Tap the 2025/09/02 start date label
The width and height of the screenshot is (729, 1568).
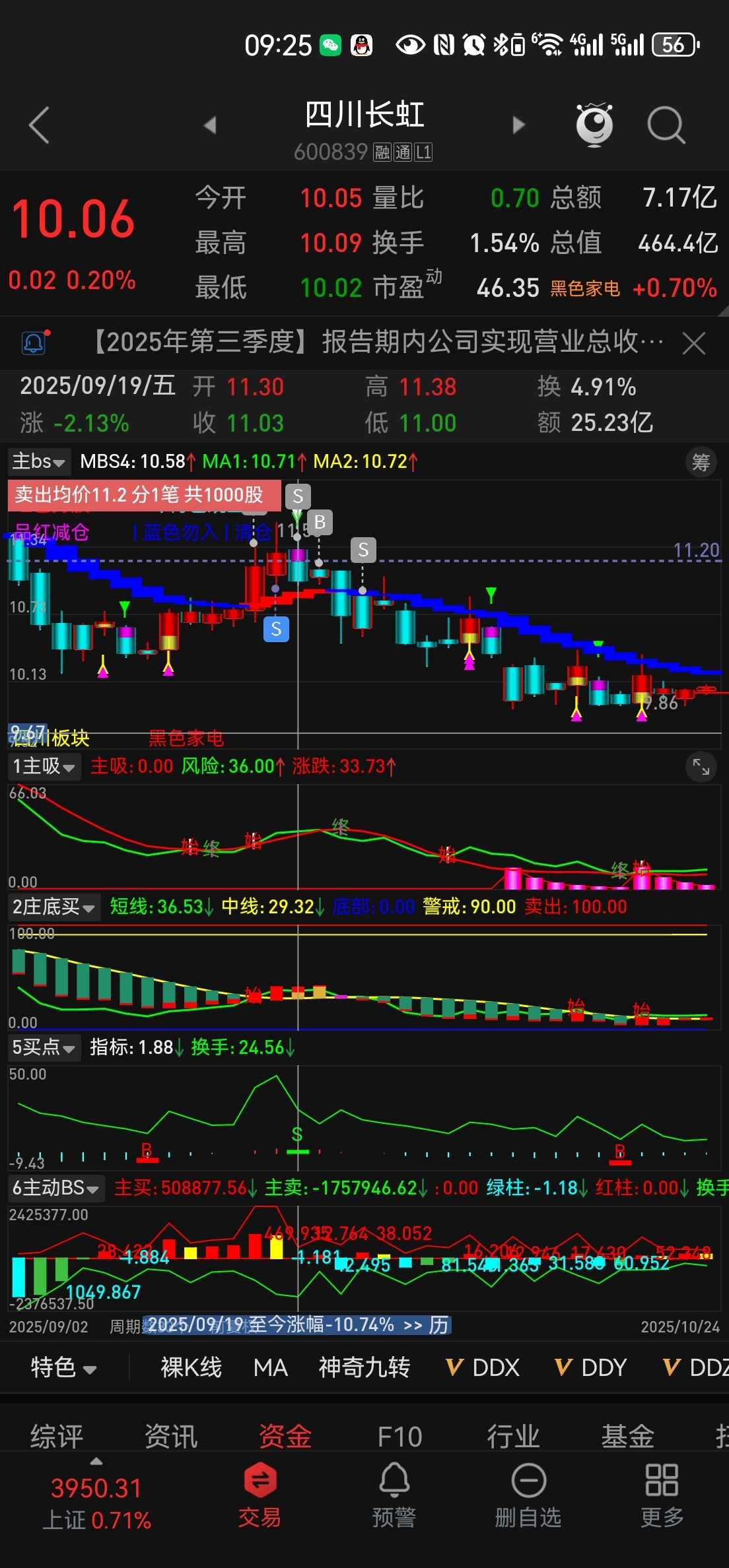[48, 1326]
